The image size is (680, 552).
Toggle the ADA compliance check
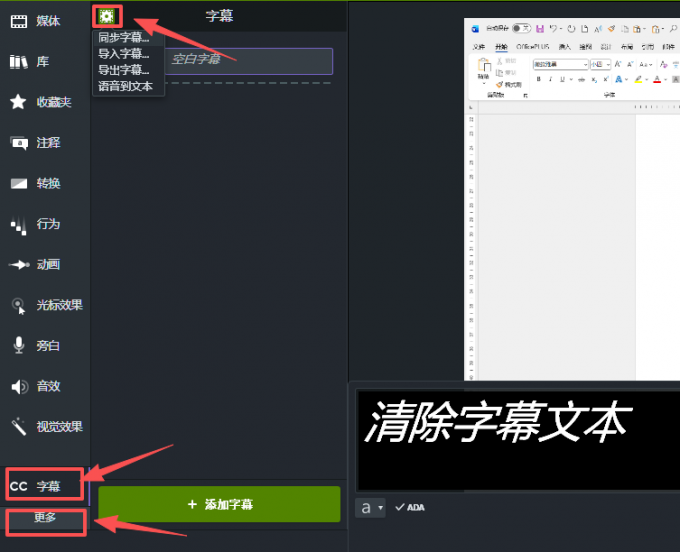(x=410, y=507)
